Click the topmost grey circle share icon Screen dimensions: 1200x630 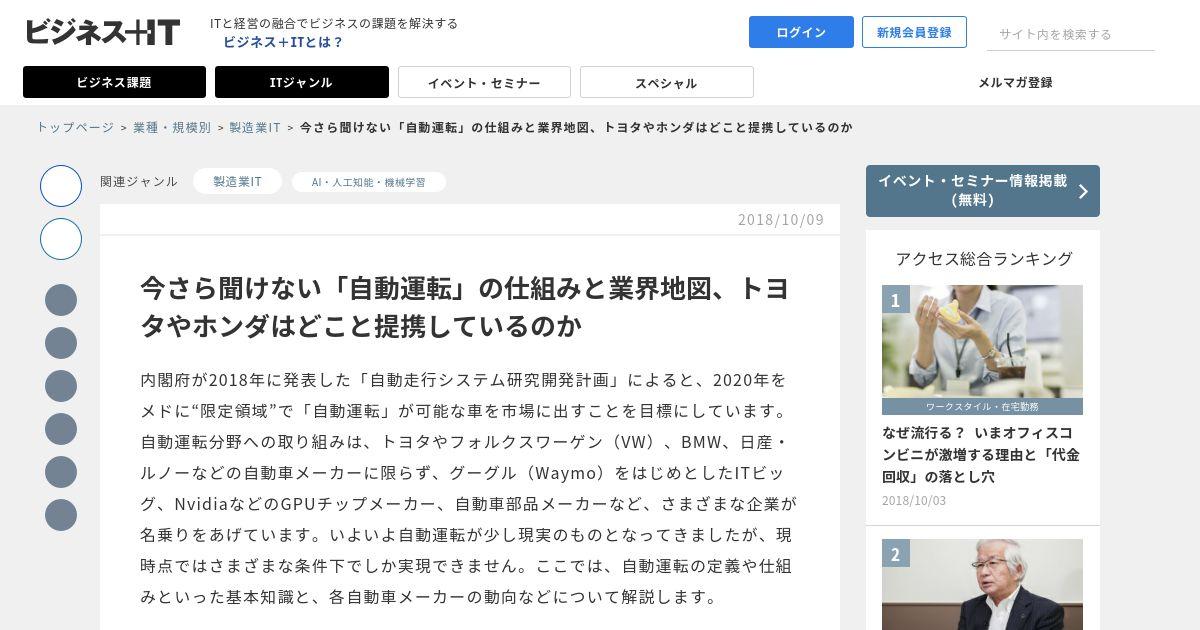pyautogui.click(x=61, y=300)
